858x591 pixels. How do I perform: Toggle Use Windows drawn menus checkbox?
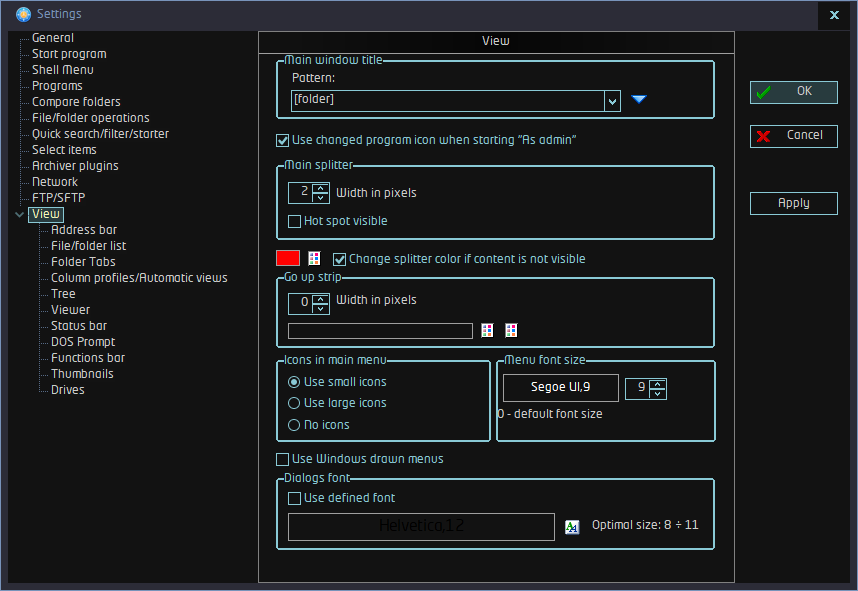coord(282,459)
